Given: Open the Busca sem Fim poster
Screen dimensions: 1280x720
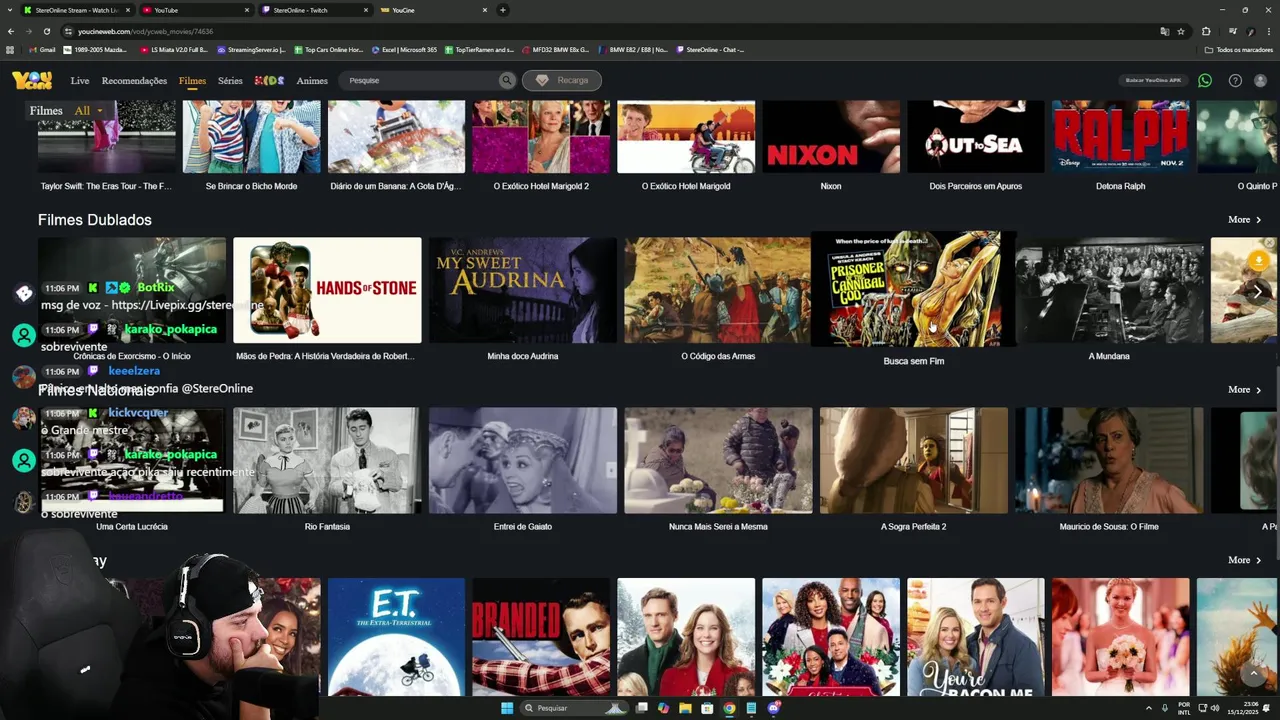Looking at the screenshot, I should [x=914, y=289].
